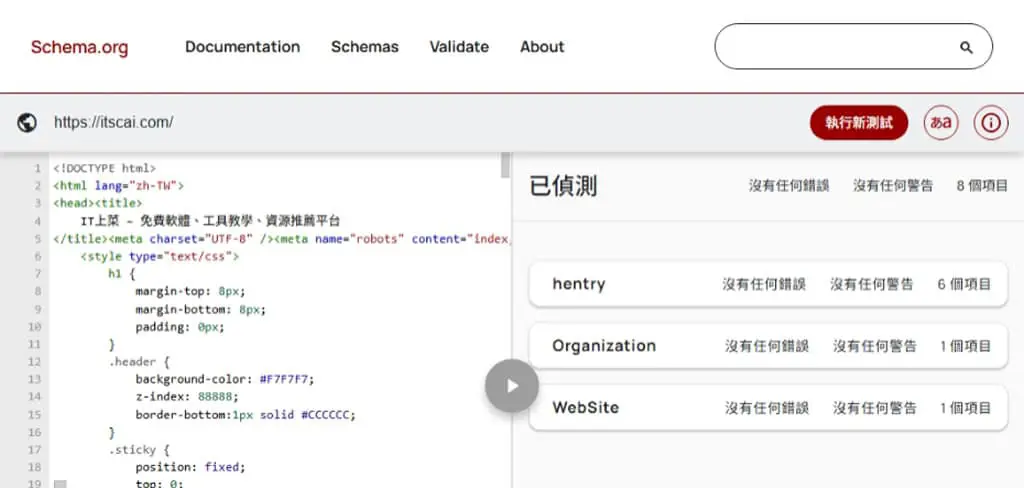The height and width of the screenshot is (488, 1024).
Task: Click the fold marker at line 19
Action: coord(60,484)
